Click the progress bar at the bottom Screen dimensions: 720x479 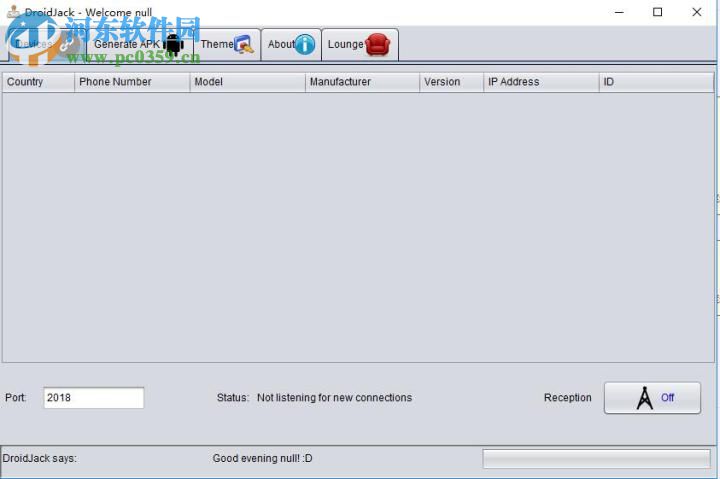tap(596, 459)
